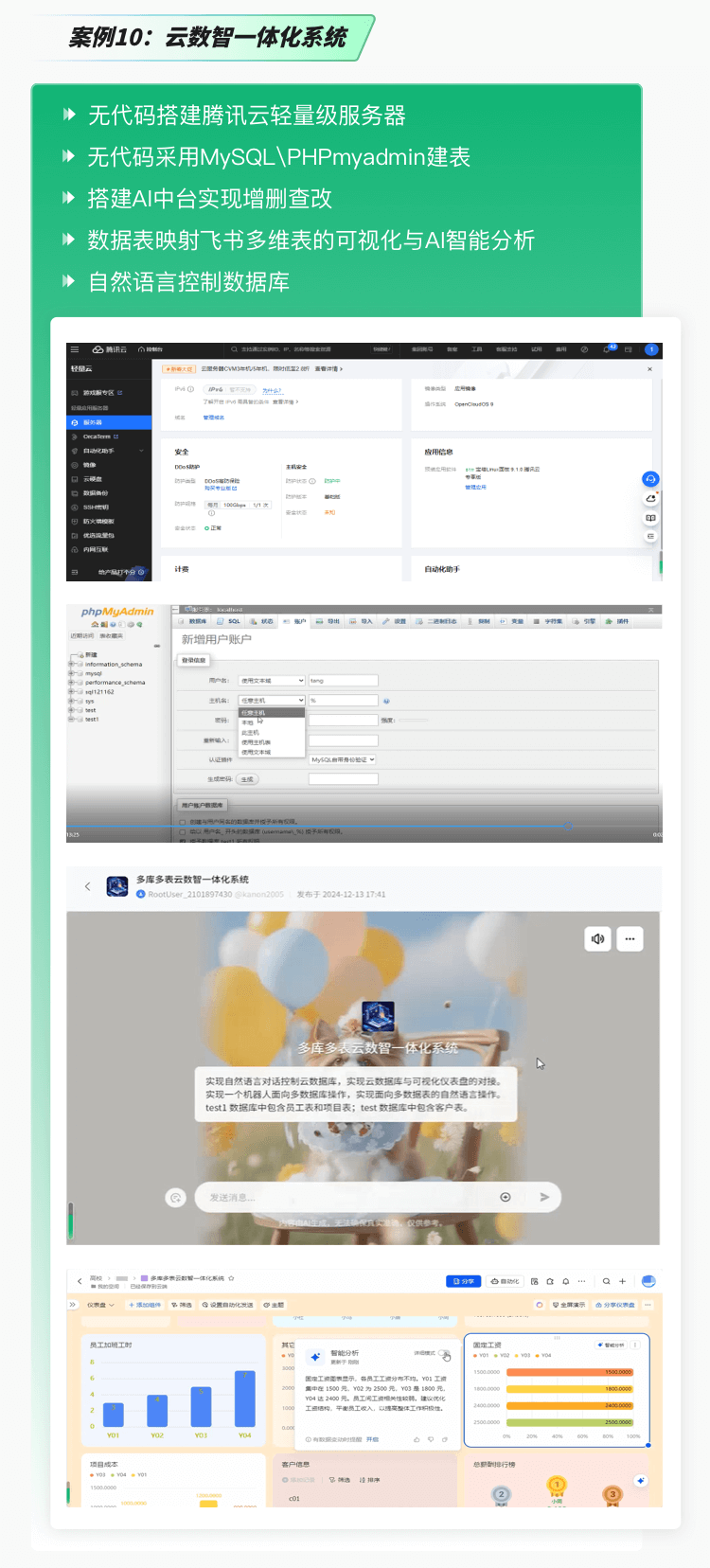Open the Tencent Cloud hamburger menu
Image resolution: width=710 pixels, height=1568 pixels.
(75, 349)
